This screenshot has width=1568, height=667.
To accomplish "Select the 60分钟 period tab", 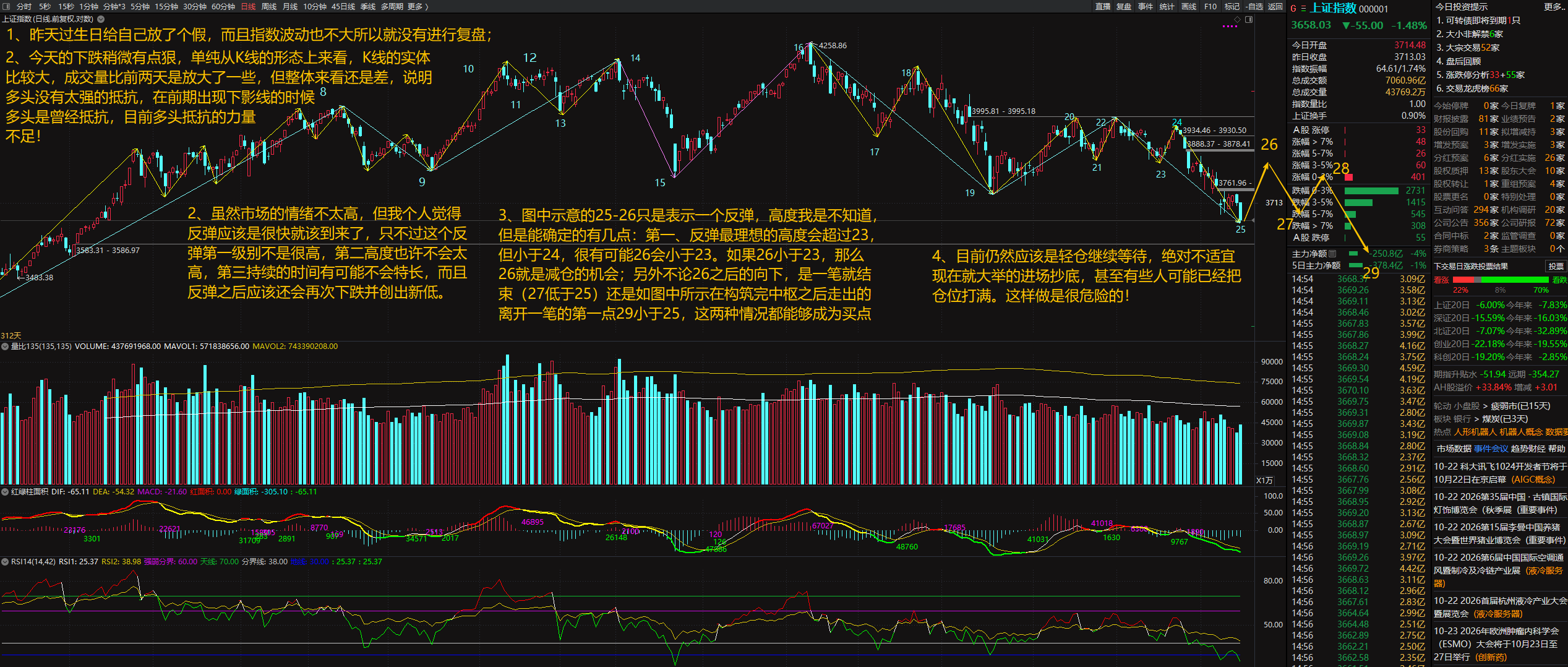I will [223, 6].
